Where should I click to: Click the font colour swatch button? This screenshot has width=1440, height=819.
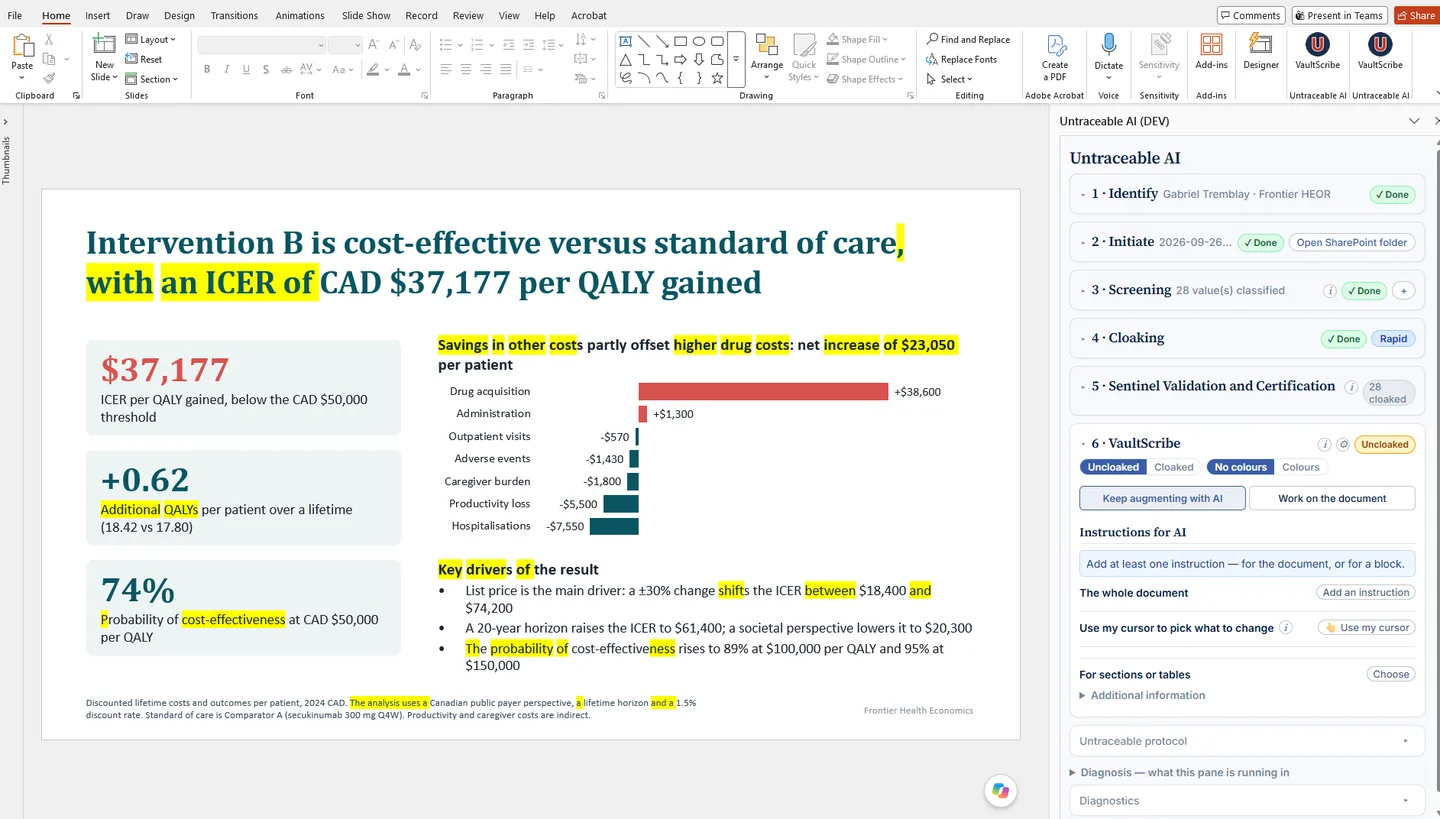[404, 70]
